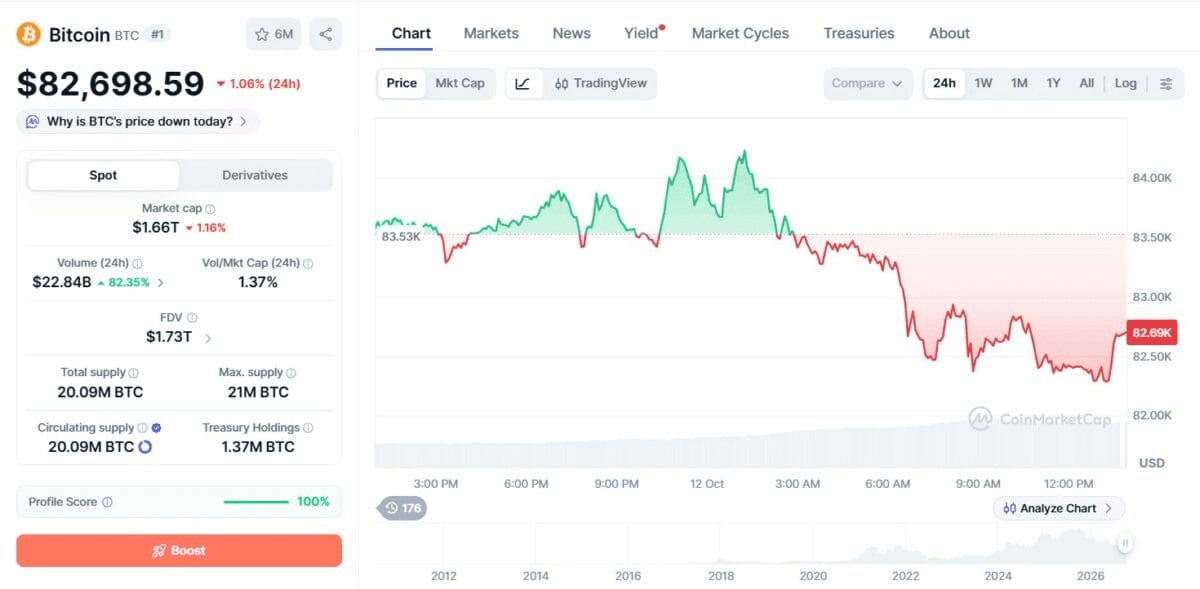Select the line chart type icon
This screenshot has width=1200, height=589.
523,83
